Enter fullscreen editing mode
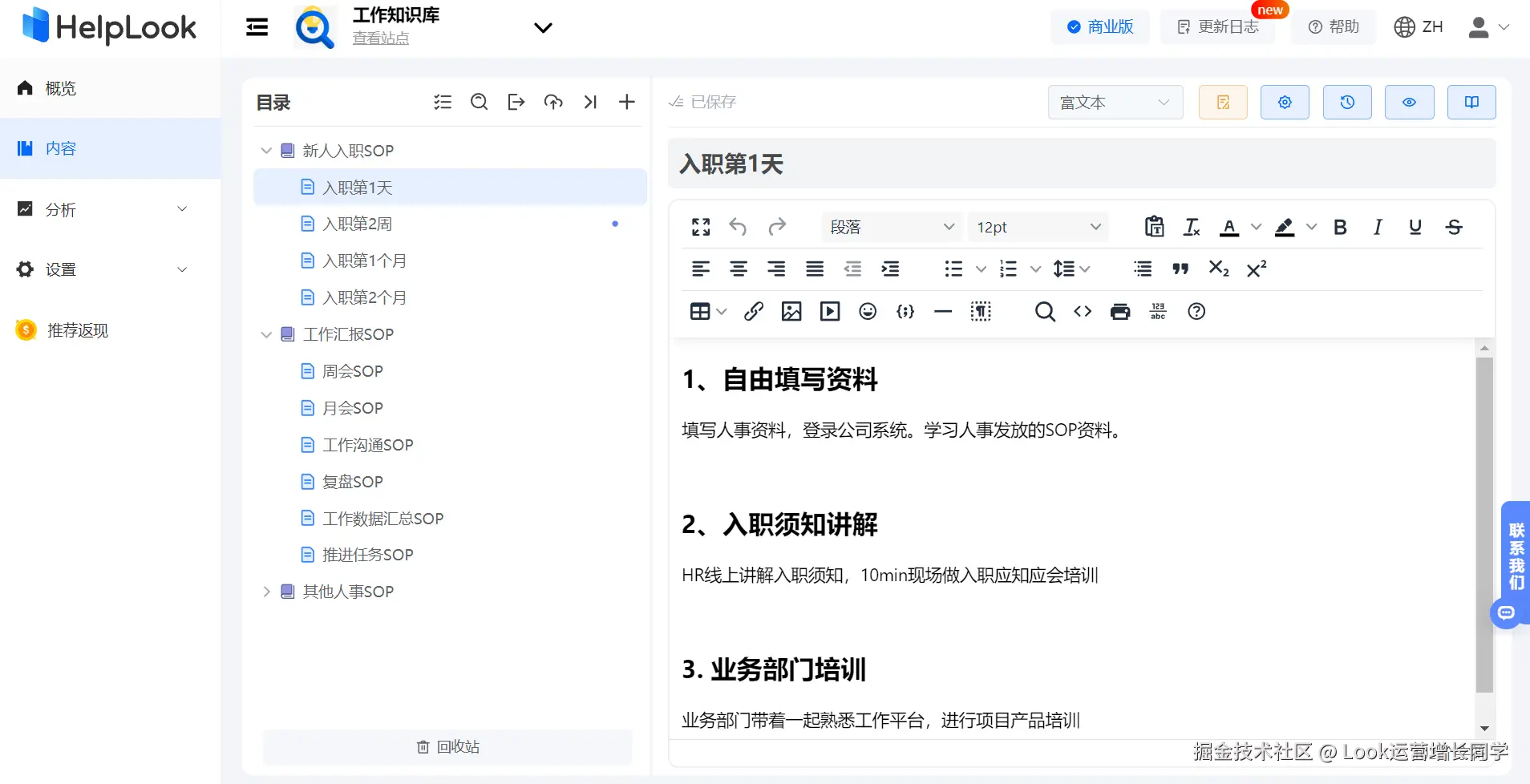Image resolution: width=1530 pixels, height=784 pixels. [x=701, y=227]
